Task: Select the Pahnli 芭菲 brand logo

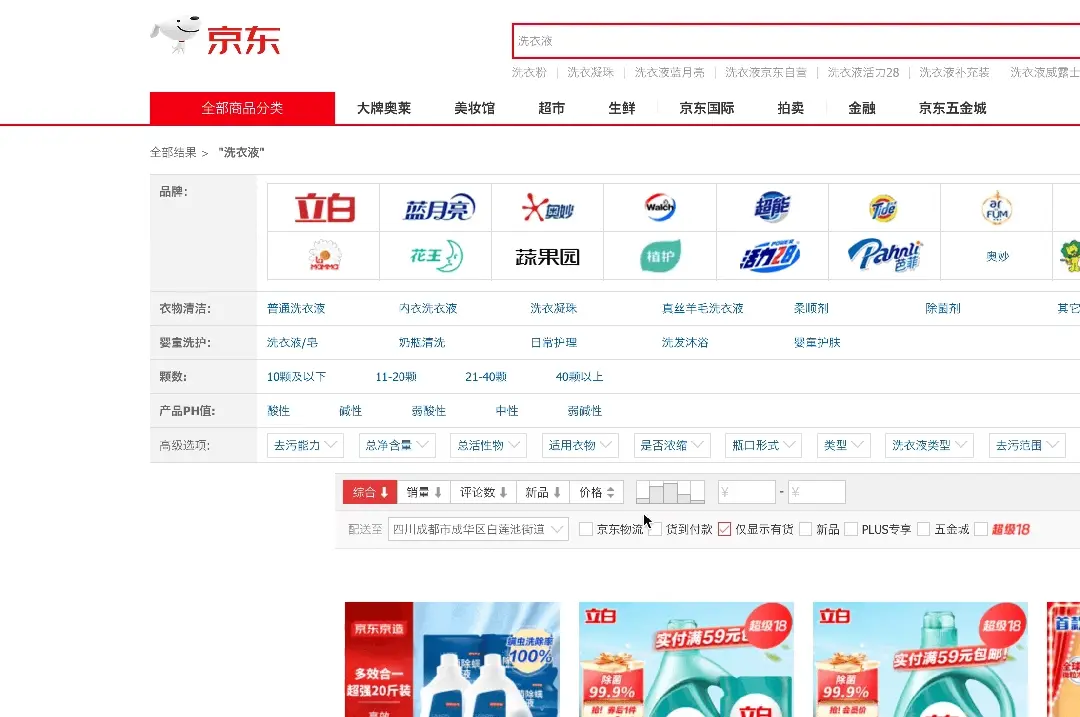Action: click(884, 256)
